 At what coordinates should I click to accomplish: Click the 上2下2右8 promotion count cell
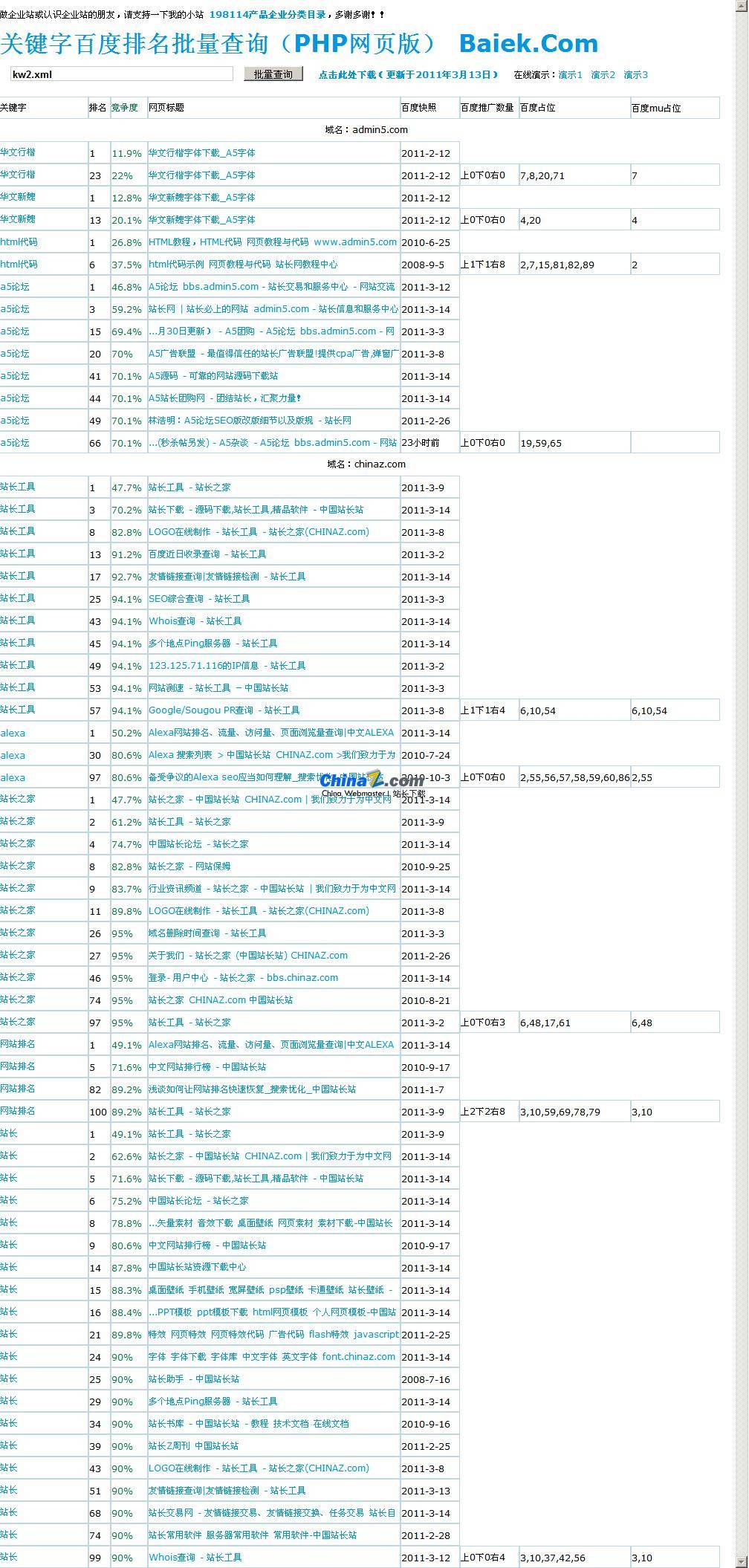point(489,1111)
